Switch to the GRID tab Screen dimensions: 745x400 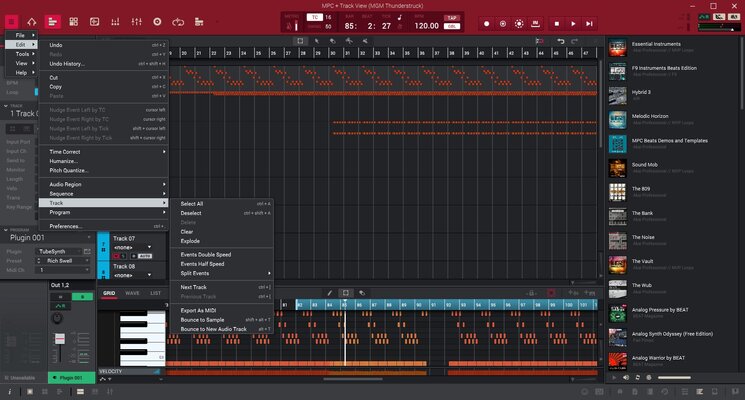(109, 293)
